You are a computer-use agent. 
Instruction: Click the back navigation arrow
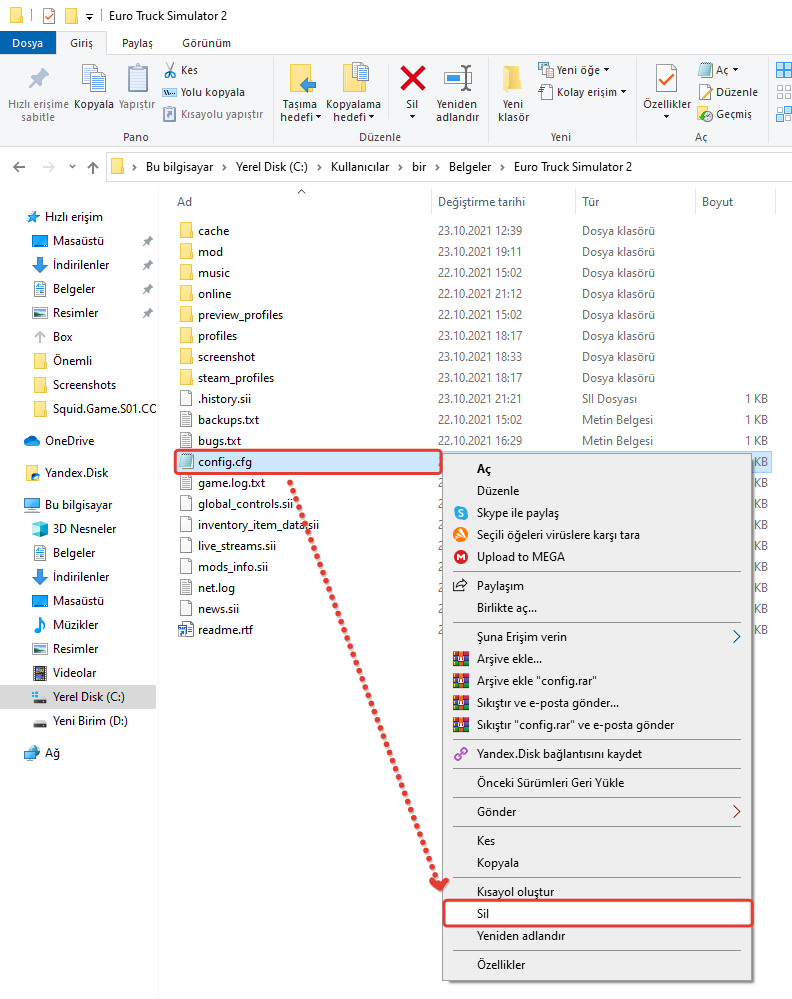19,167
